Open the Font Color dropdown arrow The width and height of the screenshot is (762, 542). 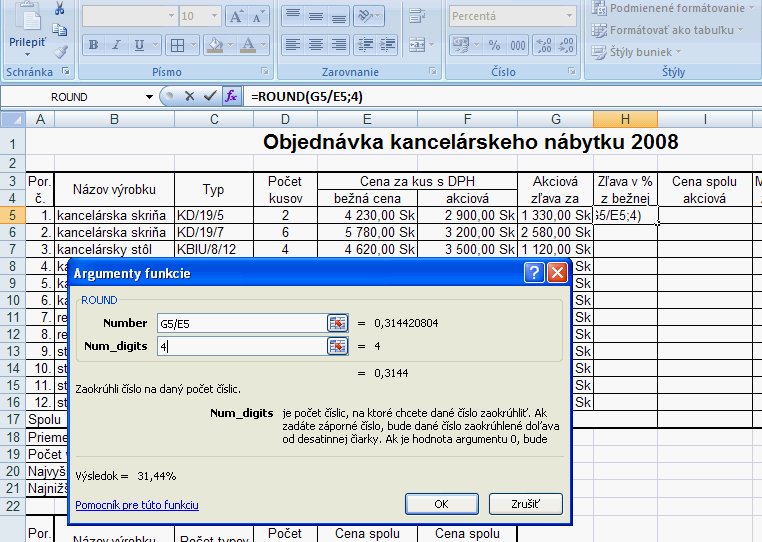tap(263, 45)
